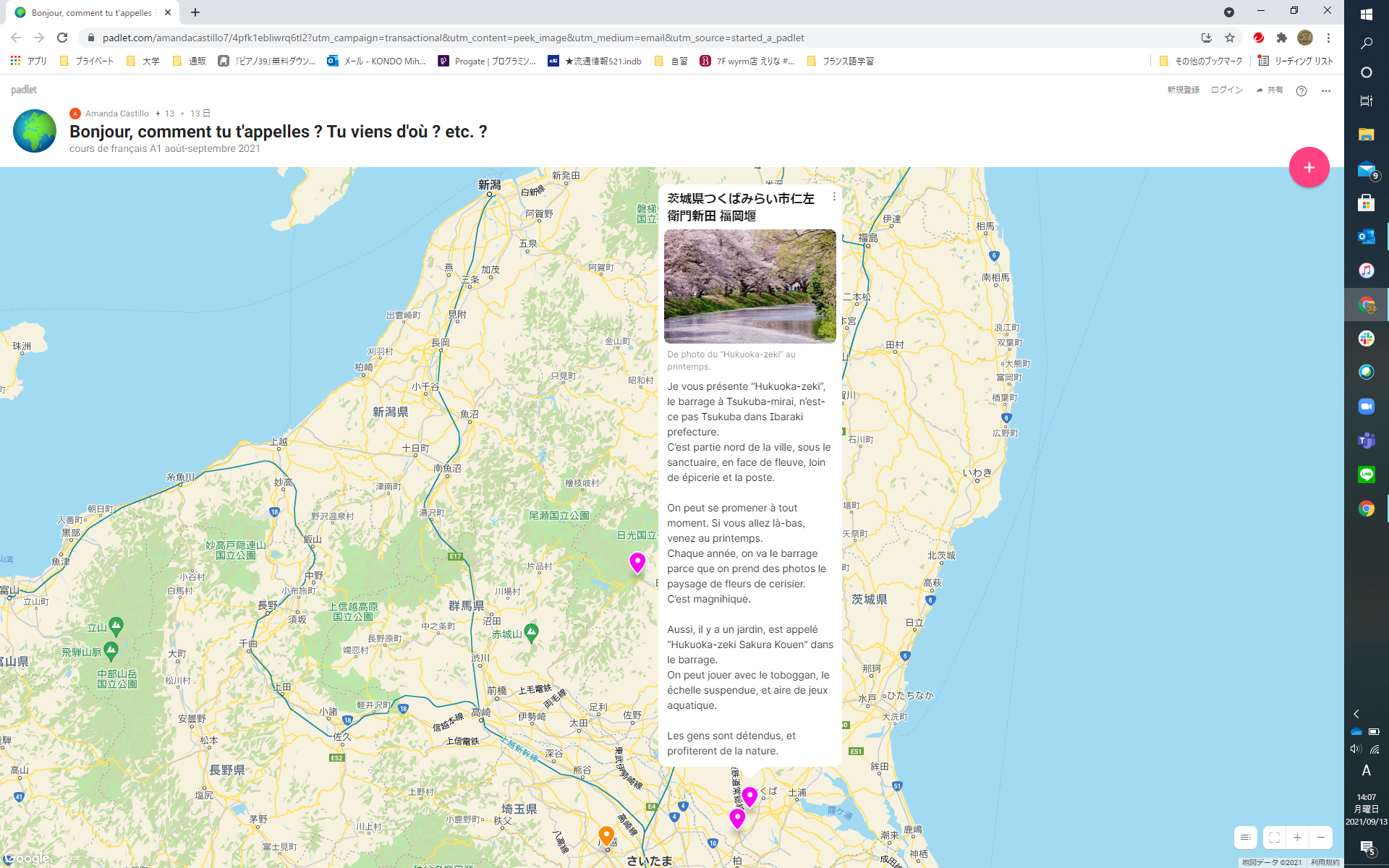Click the Amanda Castillo author name

click(116, 114)
